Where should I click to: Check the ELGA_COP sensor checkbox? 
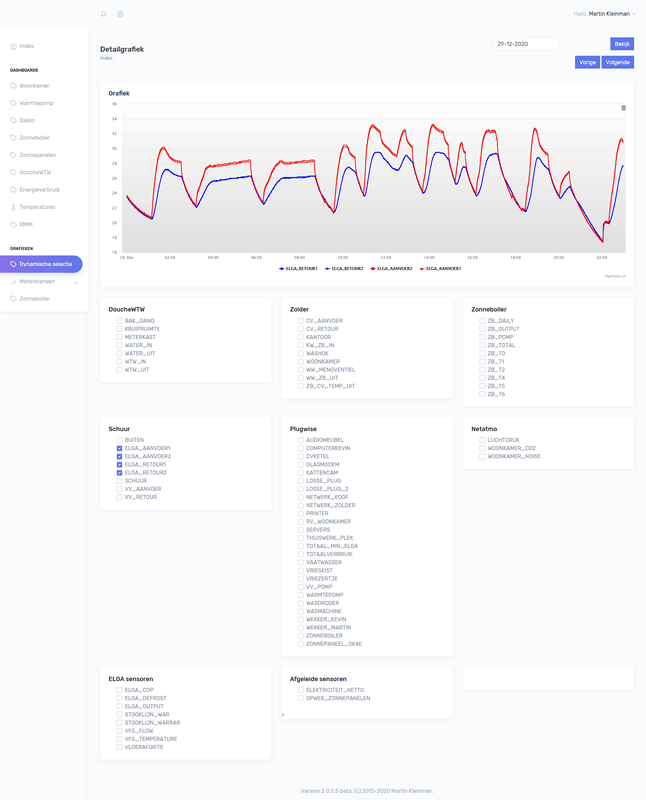click(x=119, y=690)
